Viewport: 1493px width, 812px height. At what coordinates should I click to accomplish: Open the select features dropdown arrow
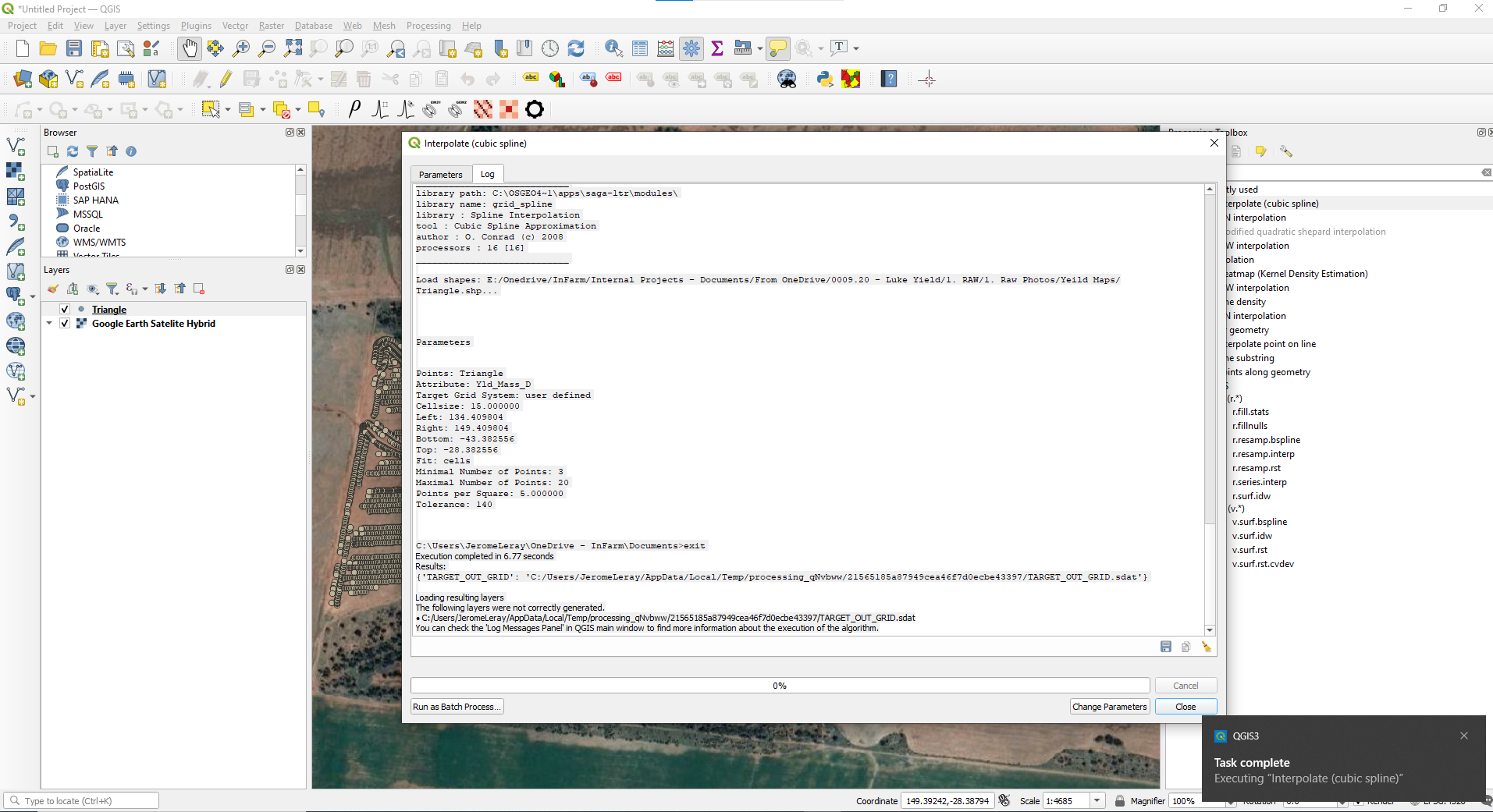[x=228, y=110]
